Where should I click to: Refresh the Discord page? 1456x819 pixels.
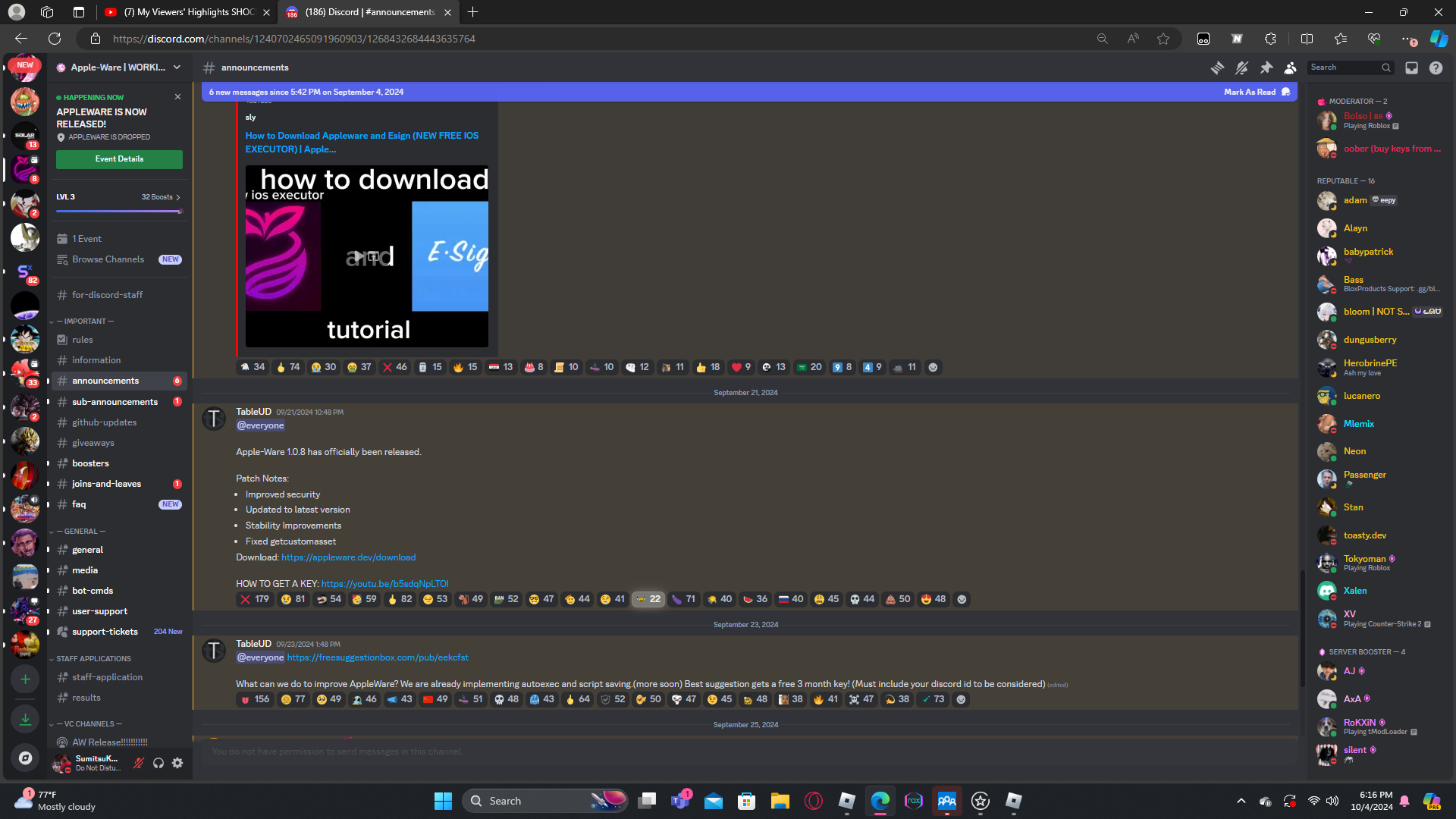click(55, 39)
